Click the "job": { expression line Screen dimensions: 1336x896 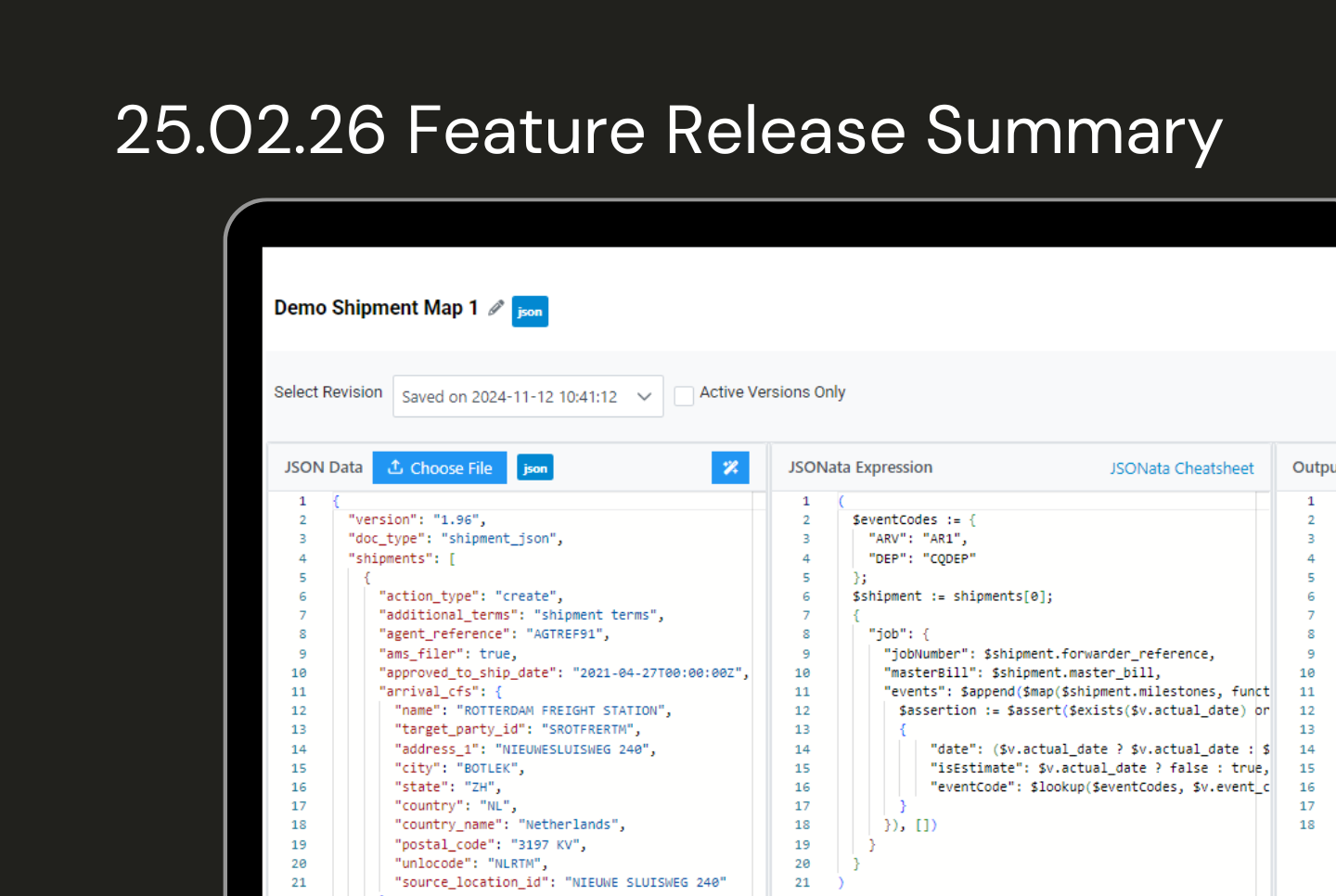click(x=898, y=634)
